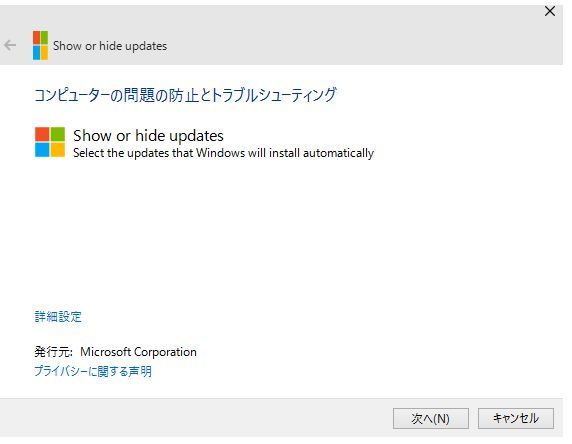Select the large Show or hide updates troubleshooter name
572x444 pixels.
point(148,136)
